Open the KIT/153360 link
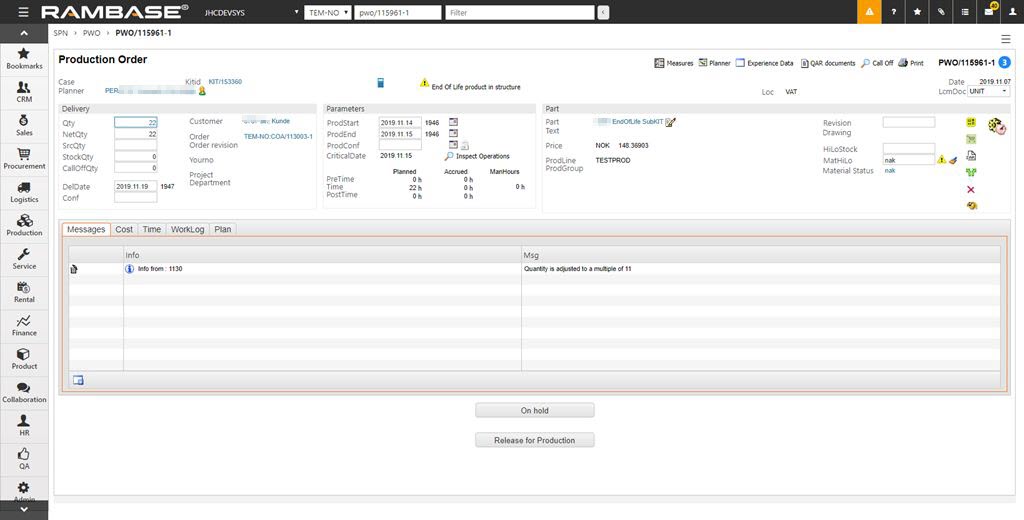Viewport: 1024px width, 520px height. point(225,82)
